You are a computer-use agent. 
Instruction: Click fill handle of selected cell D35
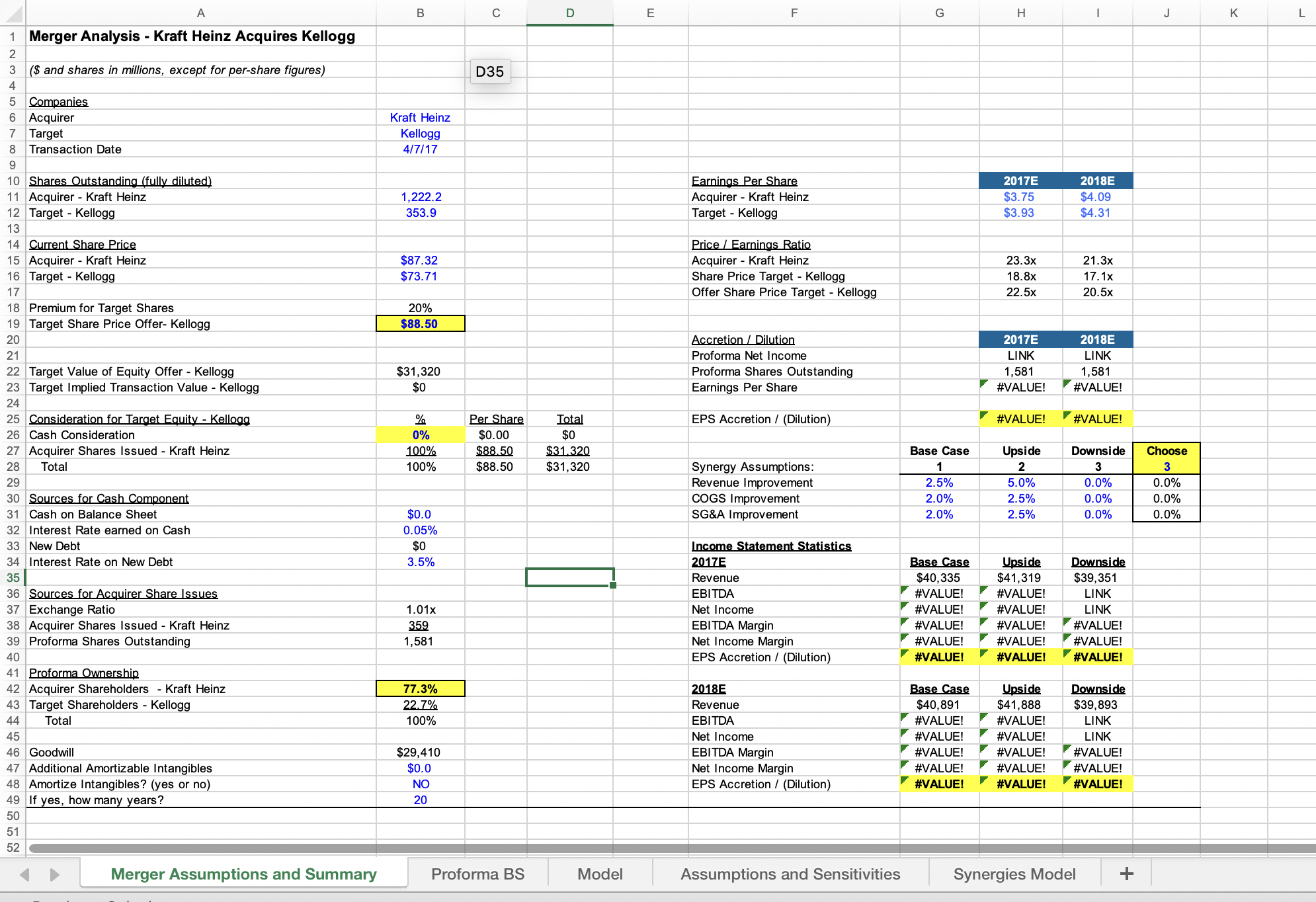(613, 585)
